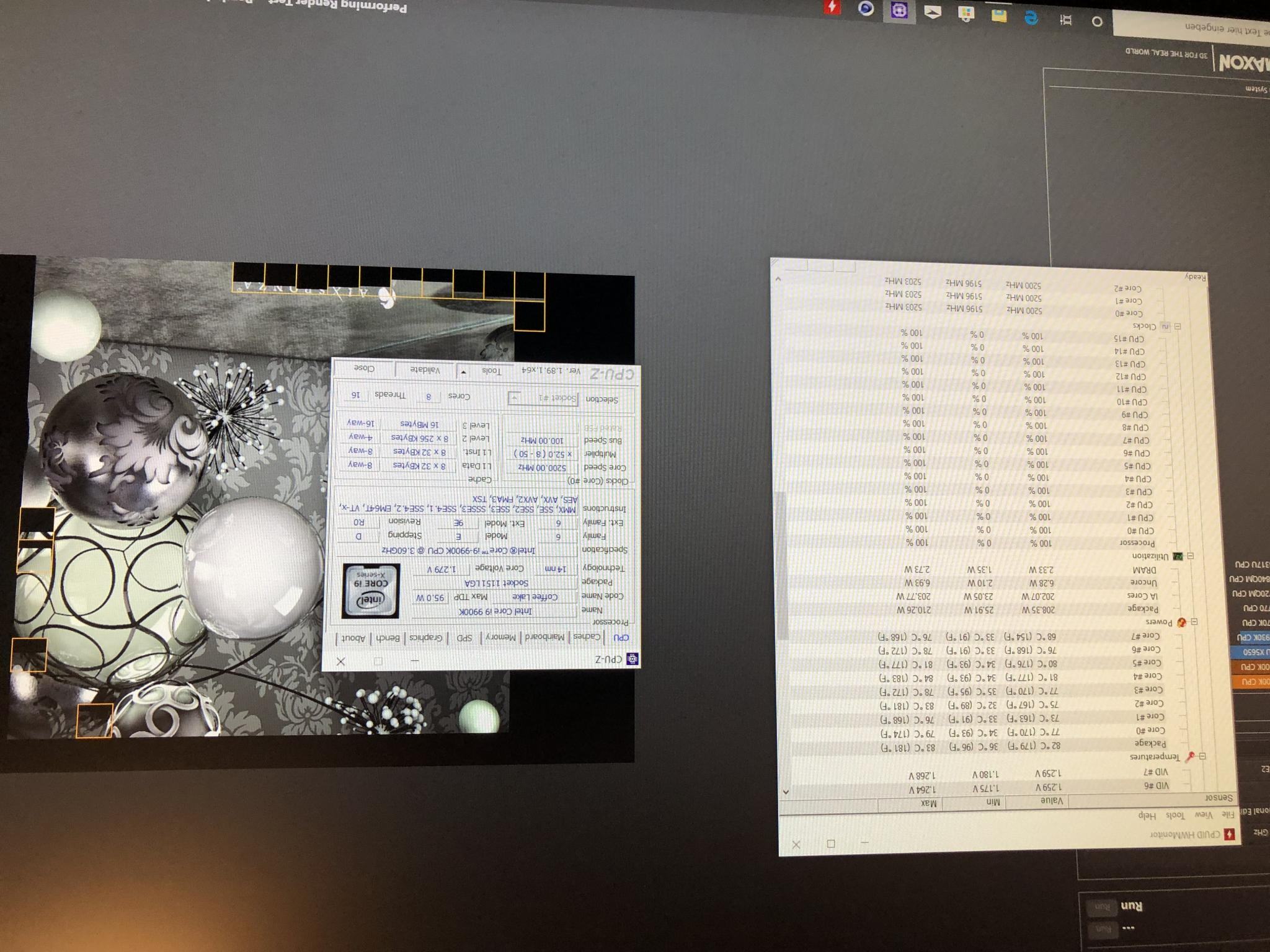Open the Tools dropdown arrow in CPU-Z
The image size is (1270, 952).
pyautogui.click(x=463, y=372)
